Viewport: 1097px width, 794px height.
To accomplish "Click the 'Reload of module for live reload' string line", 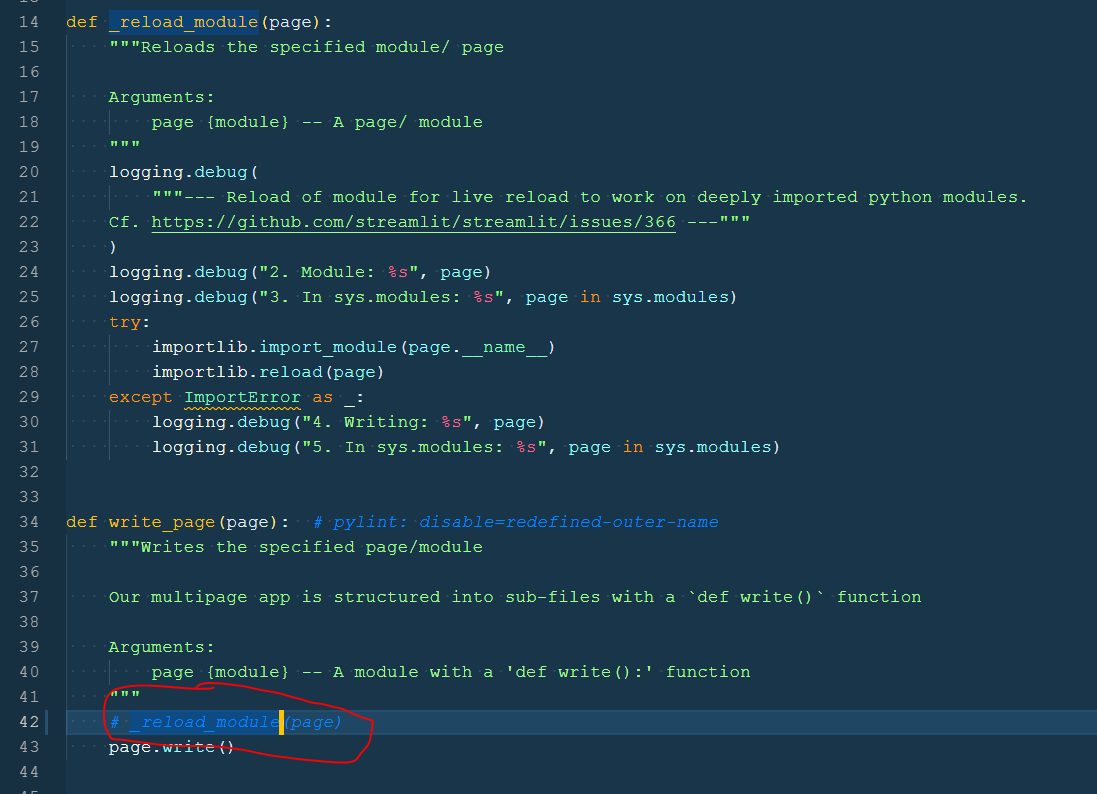I will point(590,197).
